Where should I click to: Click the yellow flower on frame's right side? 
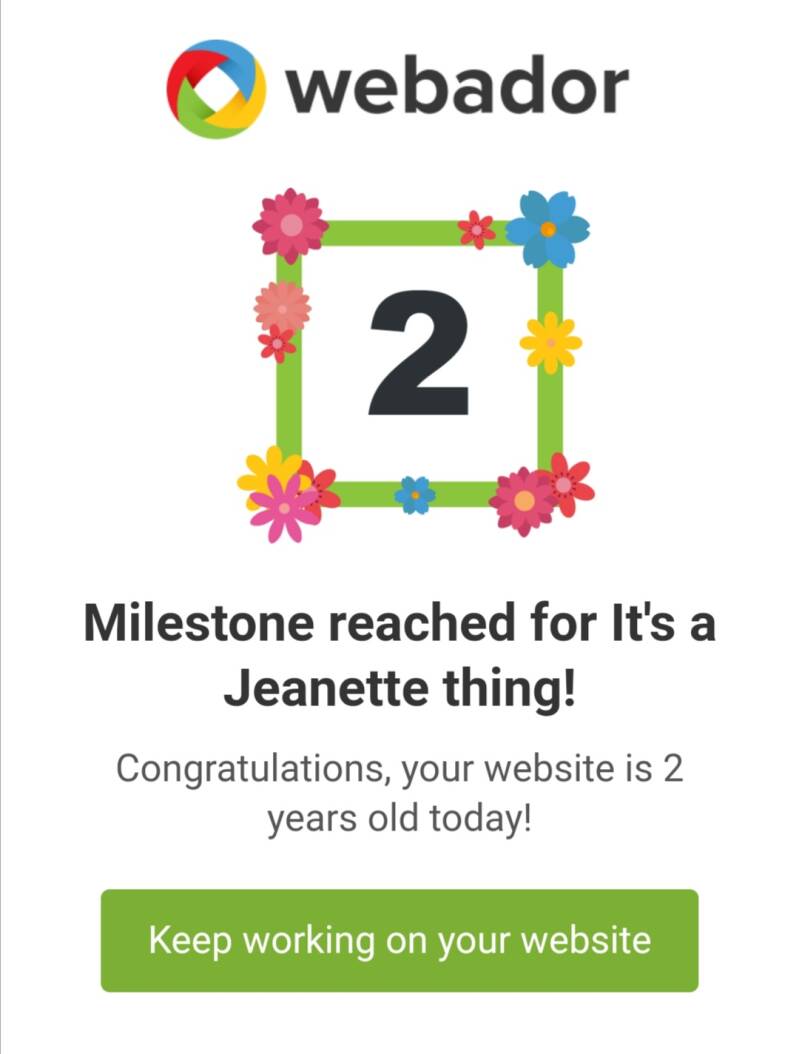(x=550, y=342)
